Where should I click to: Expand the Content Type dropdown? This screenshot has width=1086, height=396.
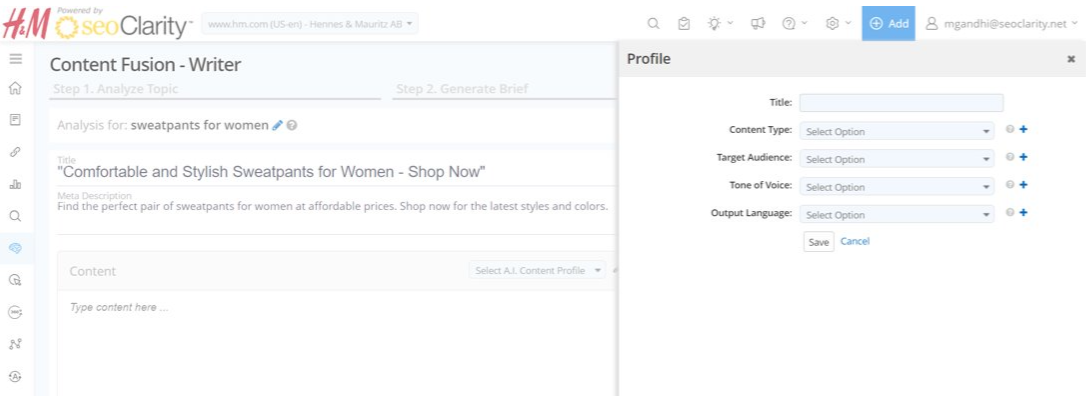(x=897, y=131)
